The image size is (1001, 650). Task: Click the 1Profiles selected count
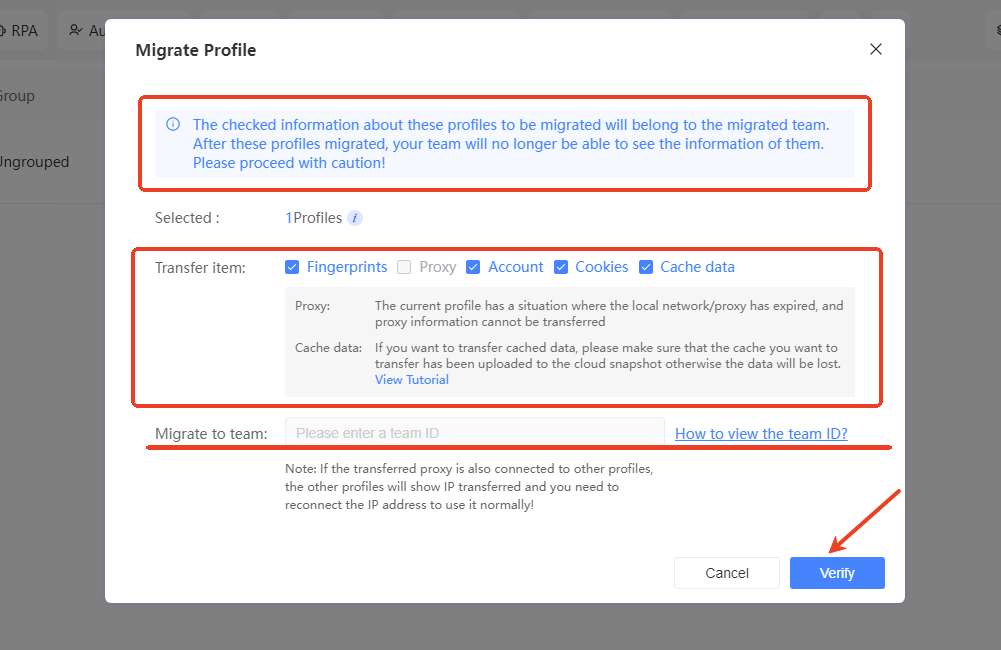pyautogui.click(x=314, y=218)
